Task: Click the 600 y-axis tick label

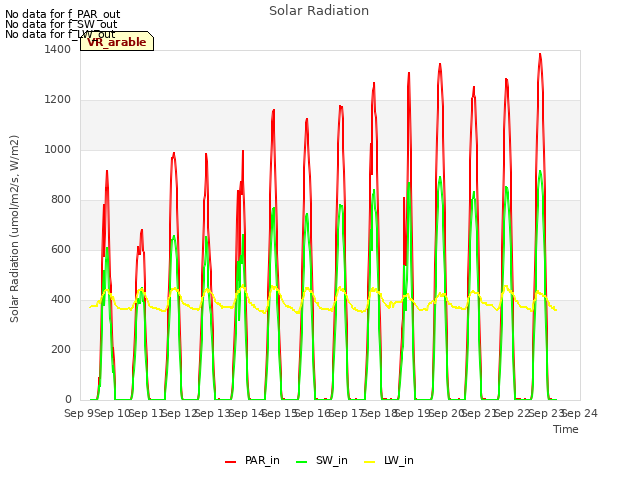Action: (61, 249)
